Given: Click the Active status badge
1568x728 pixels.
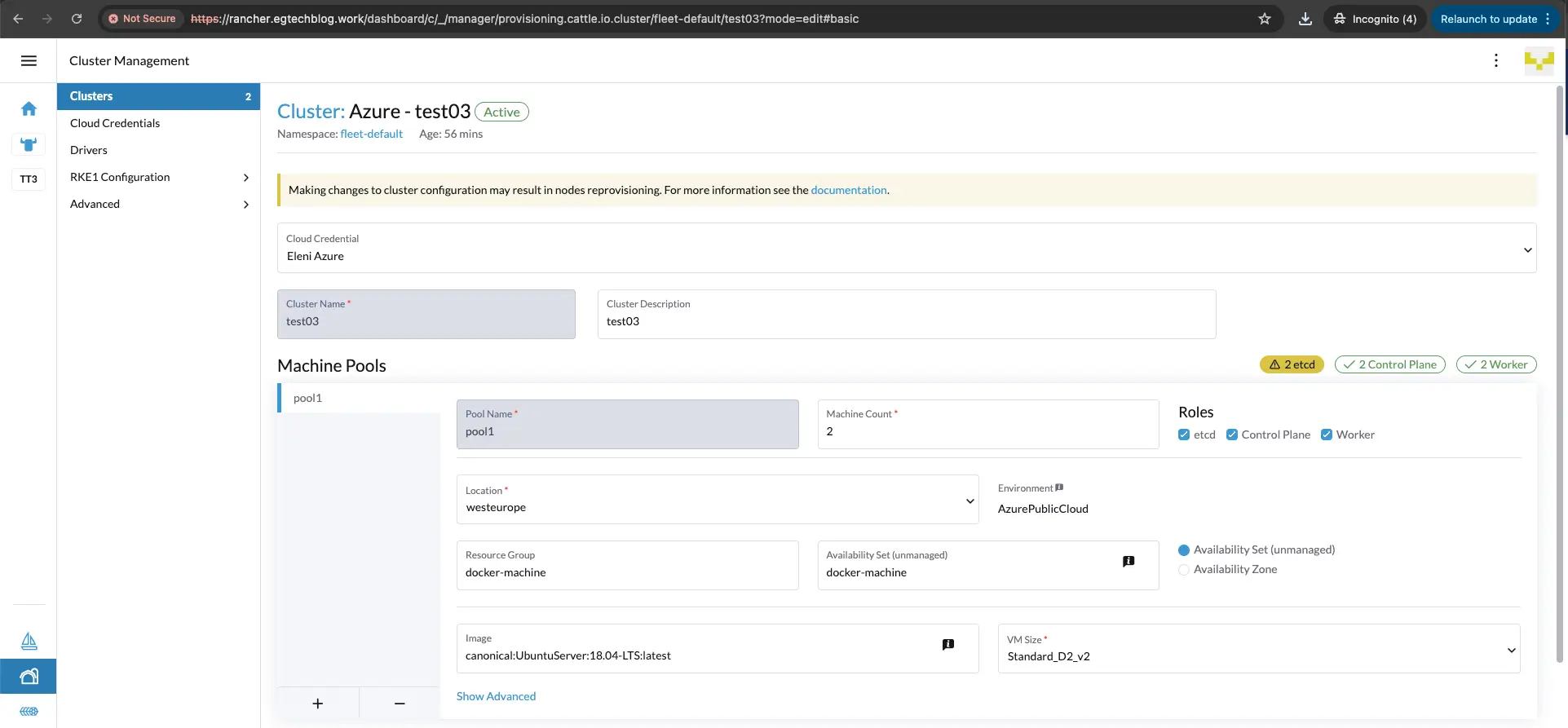Looking at the screenshot, I should coord(501,112).
